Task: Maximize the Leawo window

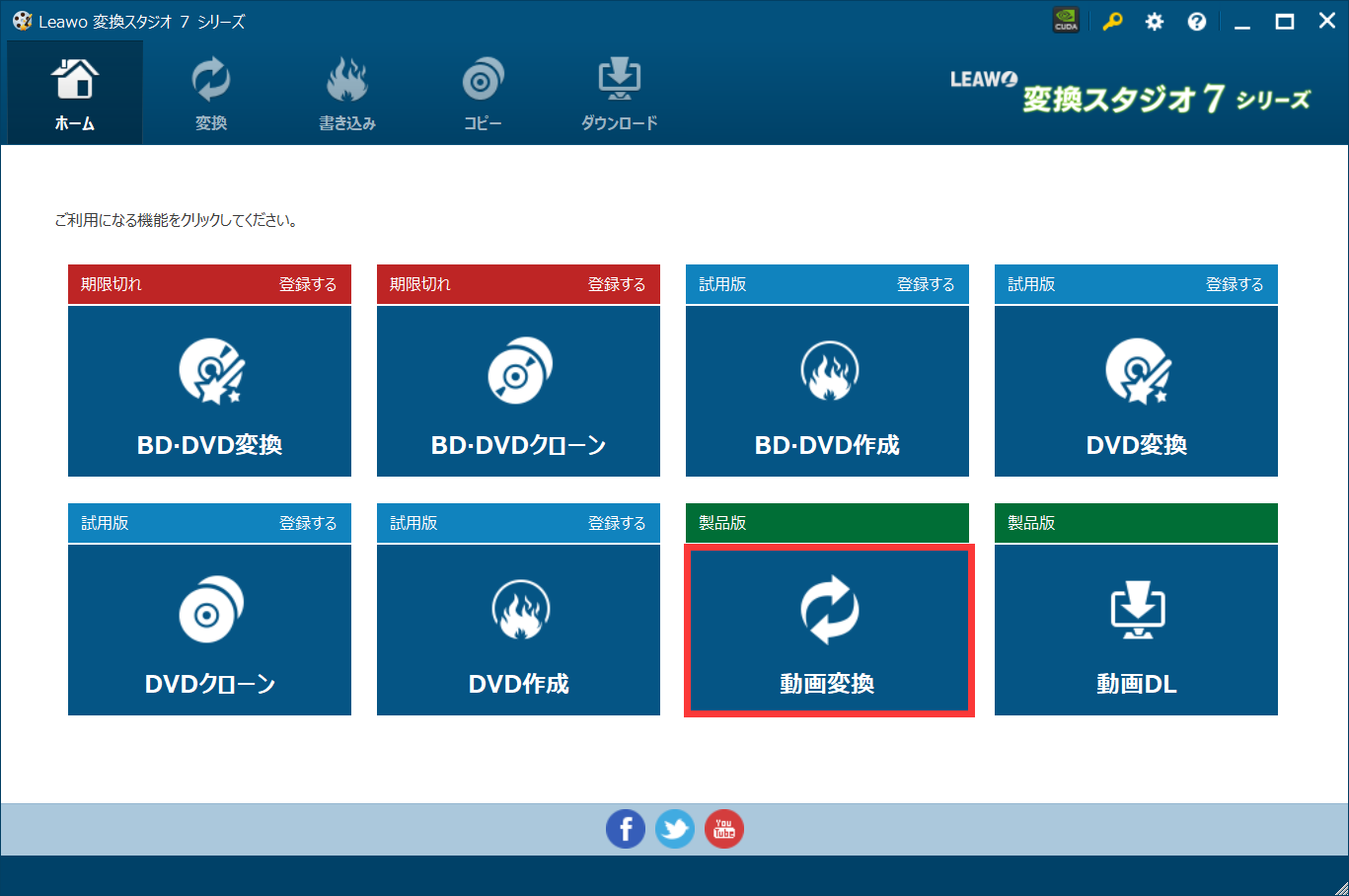Action: (1285, 21)
